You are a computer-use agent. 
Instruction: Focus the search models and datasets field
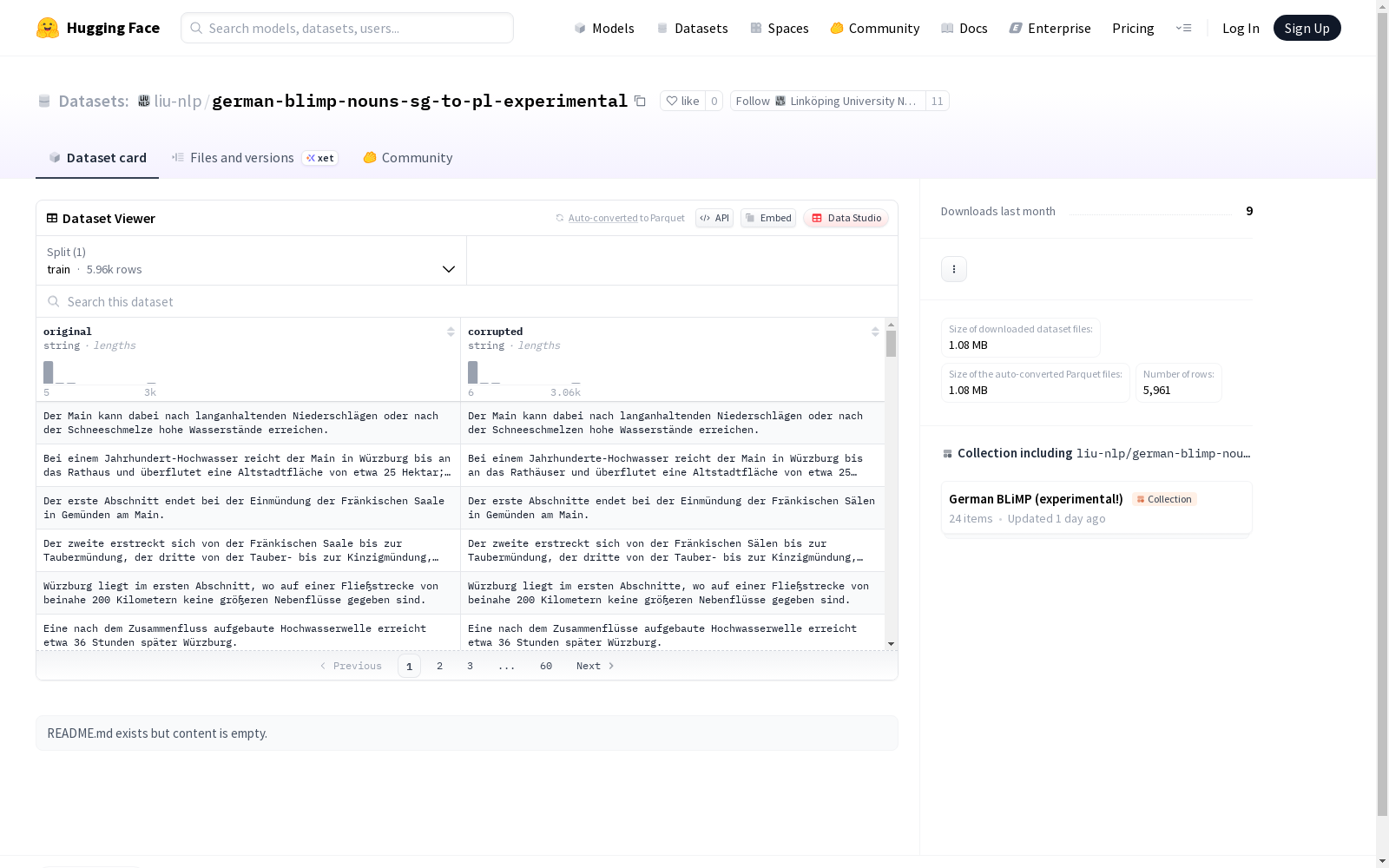click(x=347, y=28)
